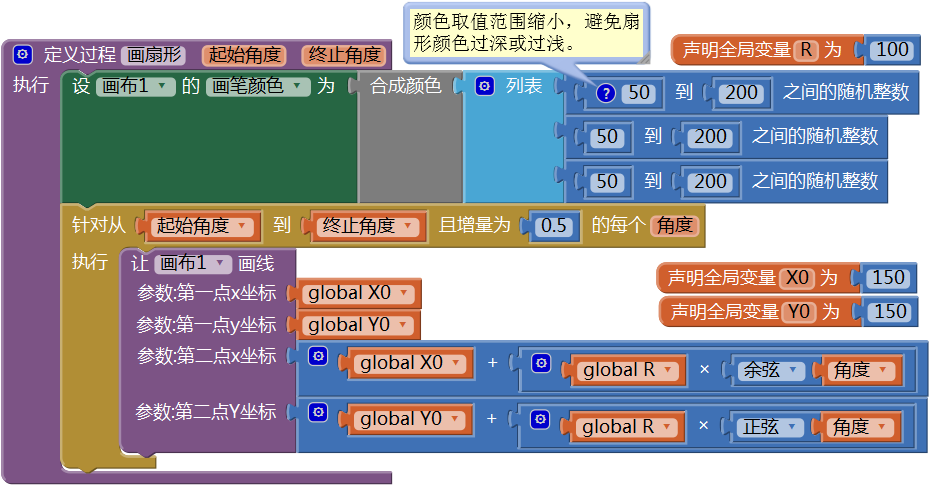Click the 50 value in first random integer row

pyautogui.click(x=639, y=93)
